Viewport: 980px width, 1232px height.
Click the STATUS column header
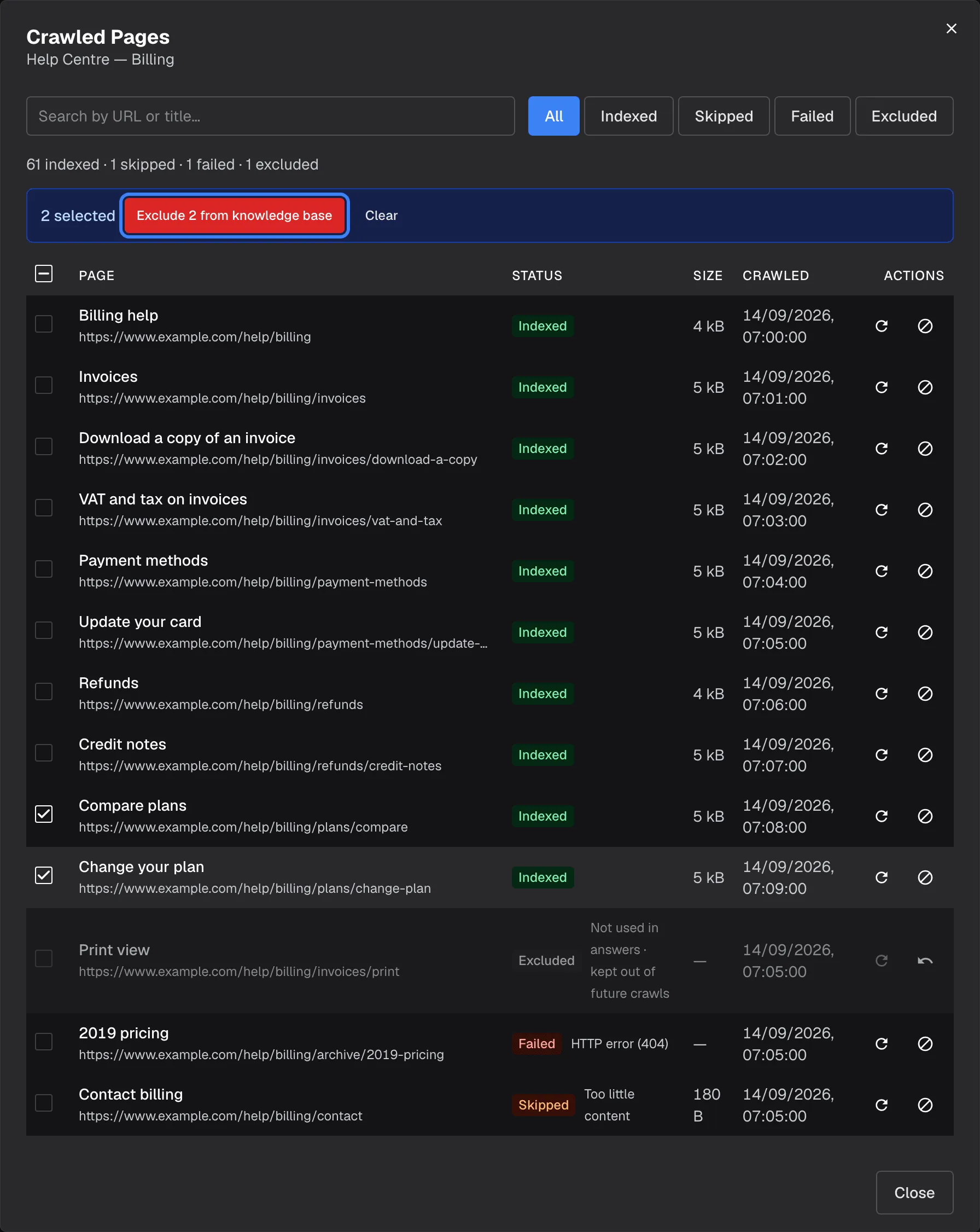(537, 275)
